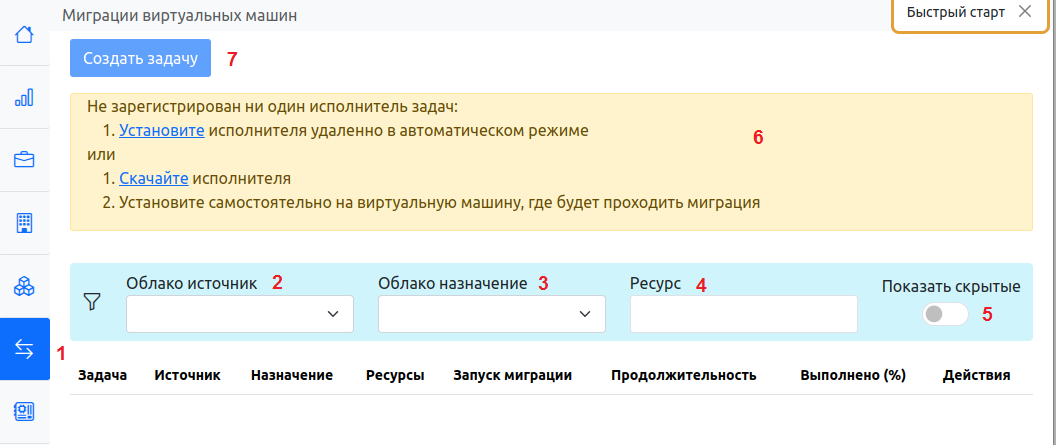Expand the 'Облако источник' dropdown
The image size is (1056, 445).
240,314
